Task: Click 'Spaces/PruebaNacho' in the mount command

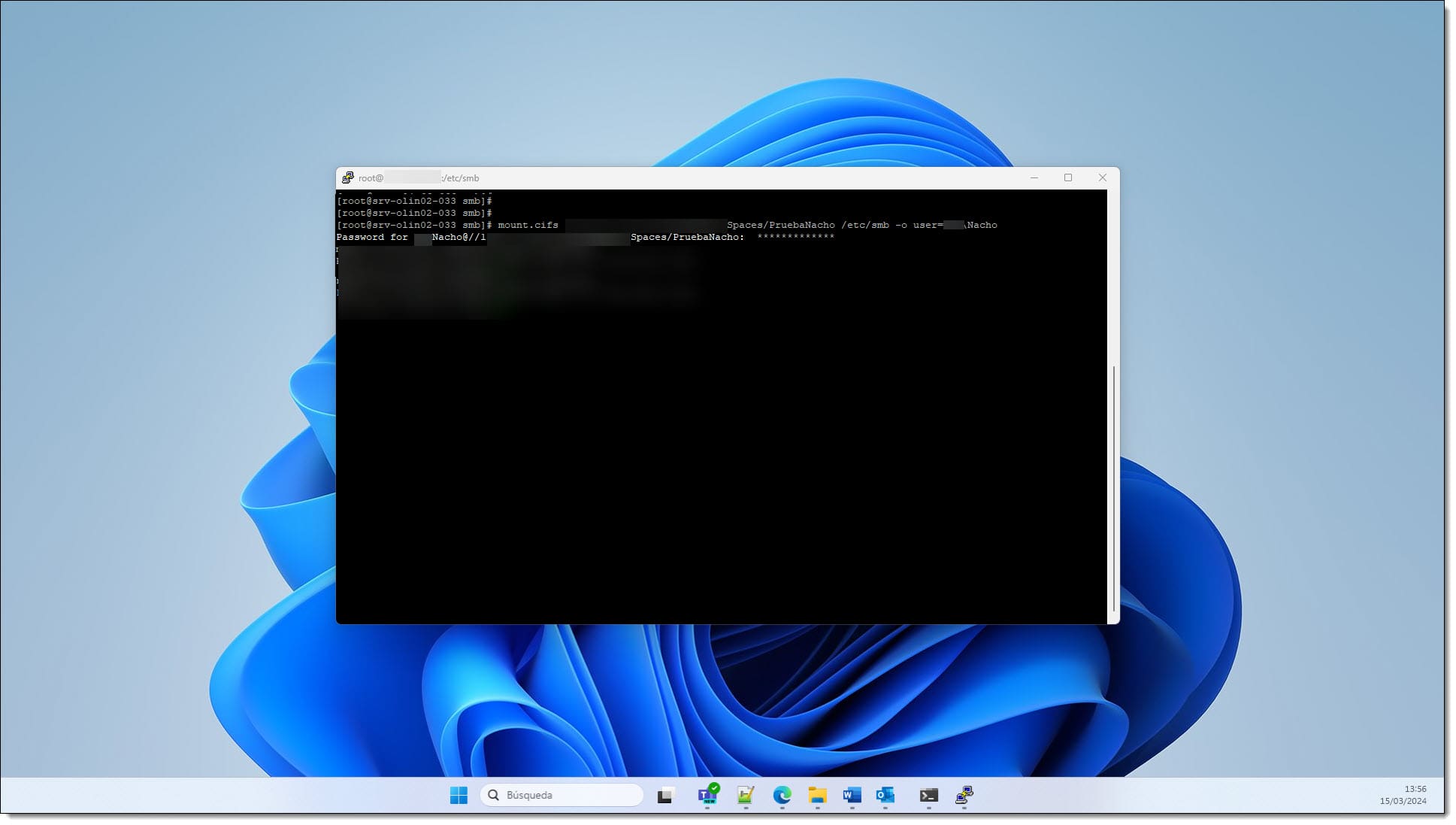Action: tap(780, 225)
